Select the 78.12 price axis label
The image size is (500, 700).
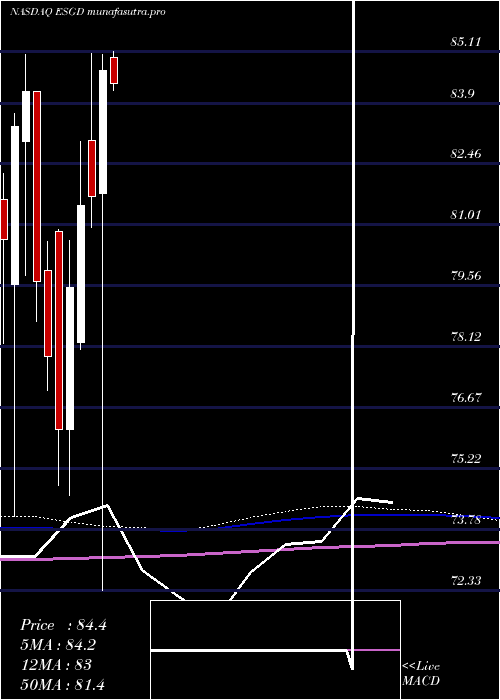click(466, 337)
